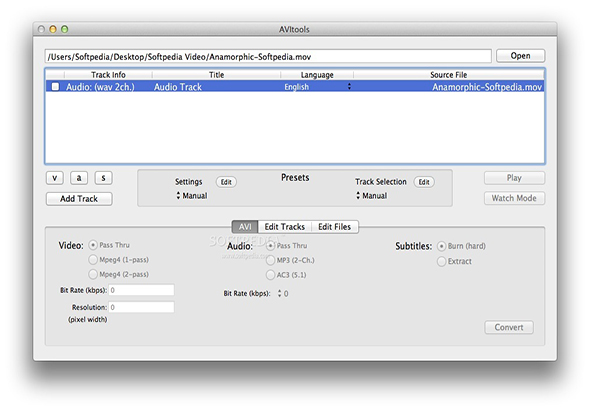Click the Resolution pixel width field
The image size is (590, 411).
(x=141, y=307)
